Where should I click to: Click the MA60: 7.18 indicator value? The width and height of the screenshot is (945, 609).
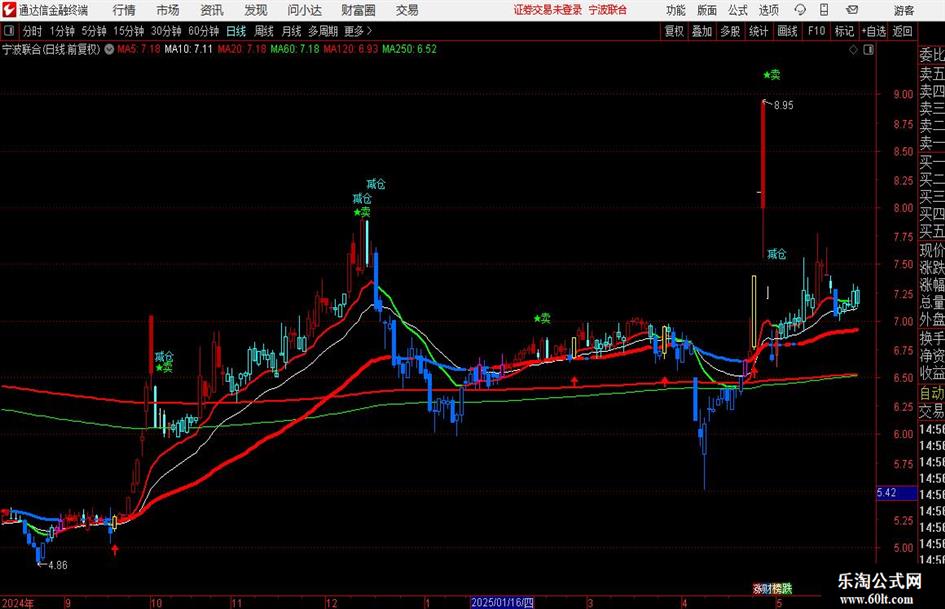click(x=295, y=49)
